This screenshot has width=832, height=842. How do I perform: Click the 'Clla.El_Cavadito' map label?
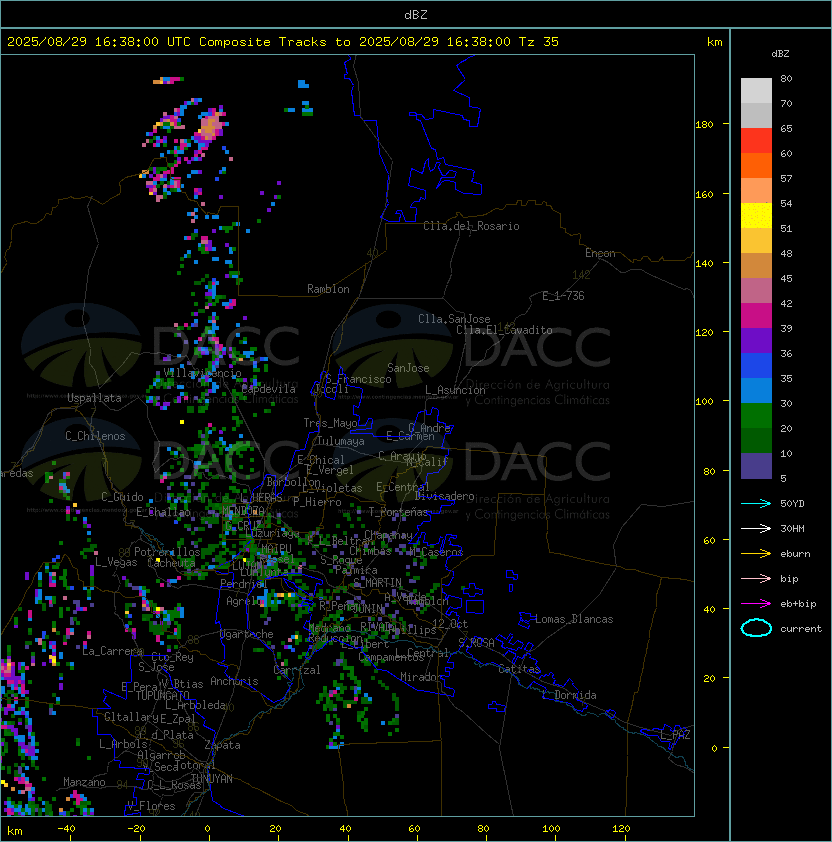click(x=504, y=330)
